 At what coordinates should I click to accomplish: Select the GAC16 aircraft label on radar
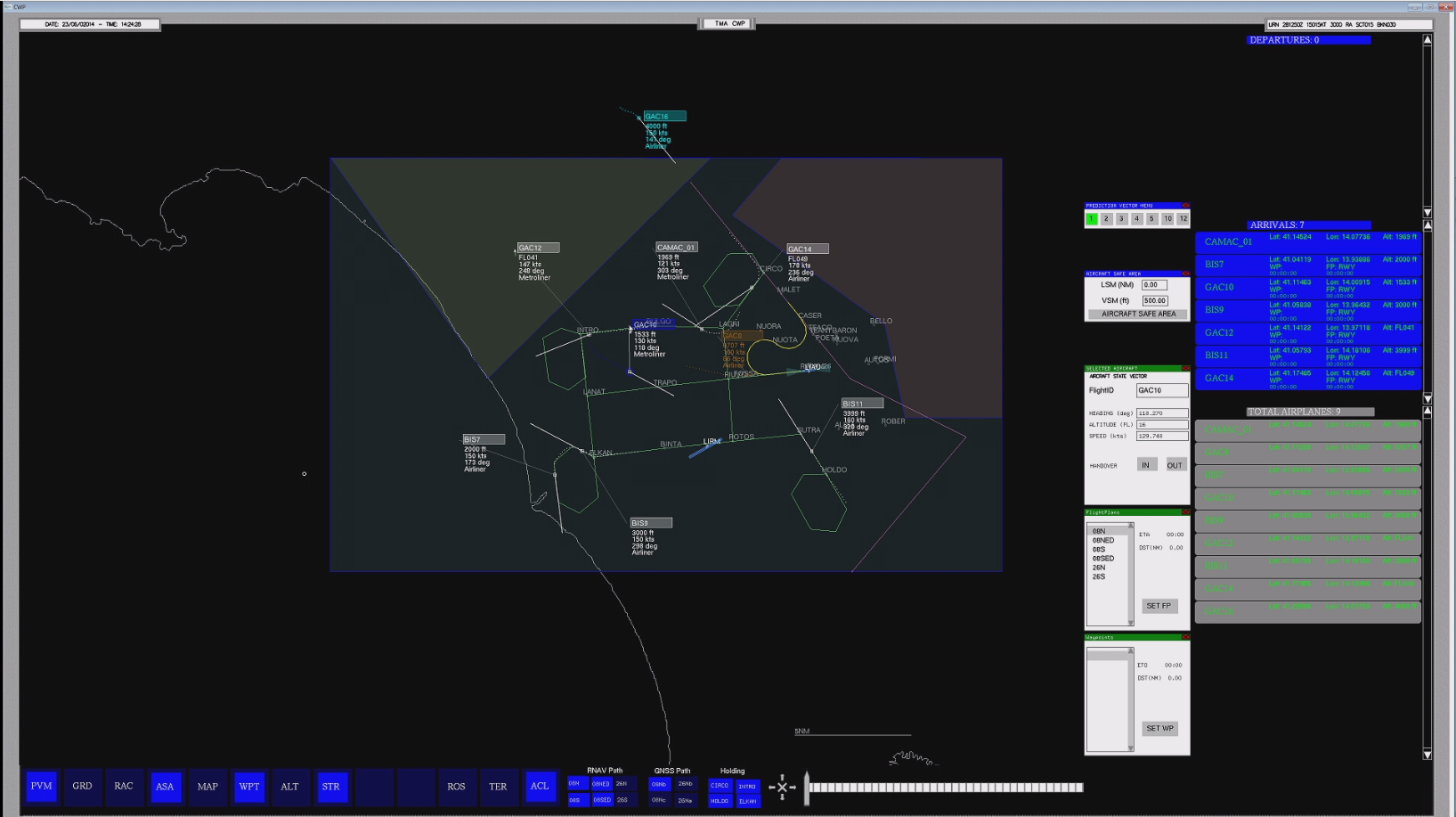point(664,116)
